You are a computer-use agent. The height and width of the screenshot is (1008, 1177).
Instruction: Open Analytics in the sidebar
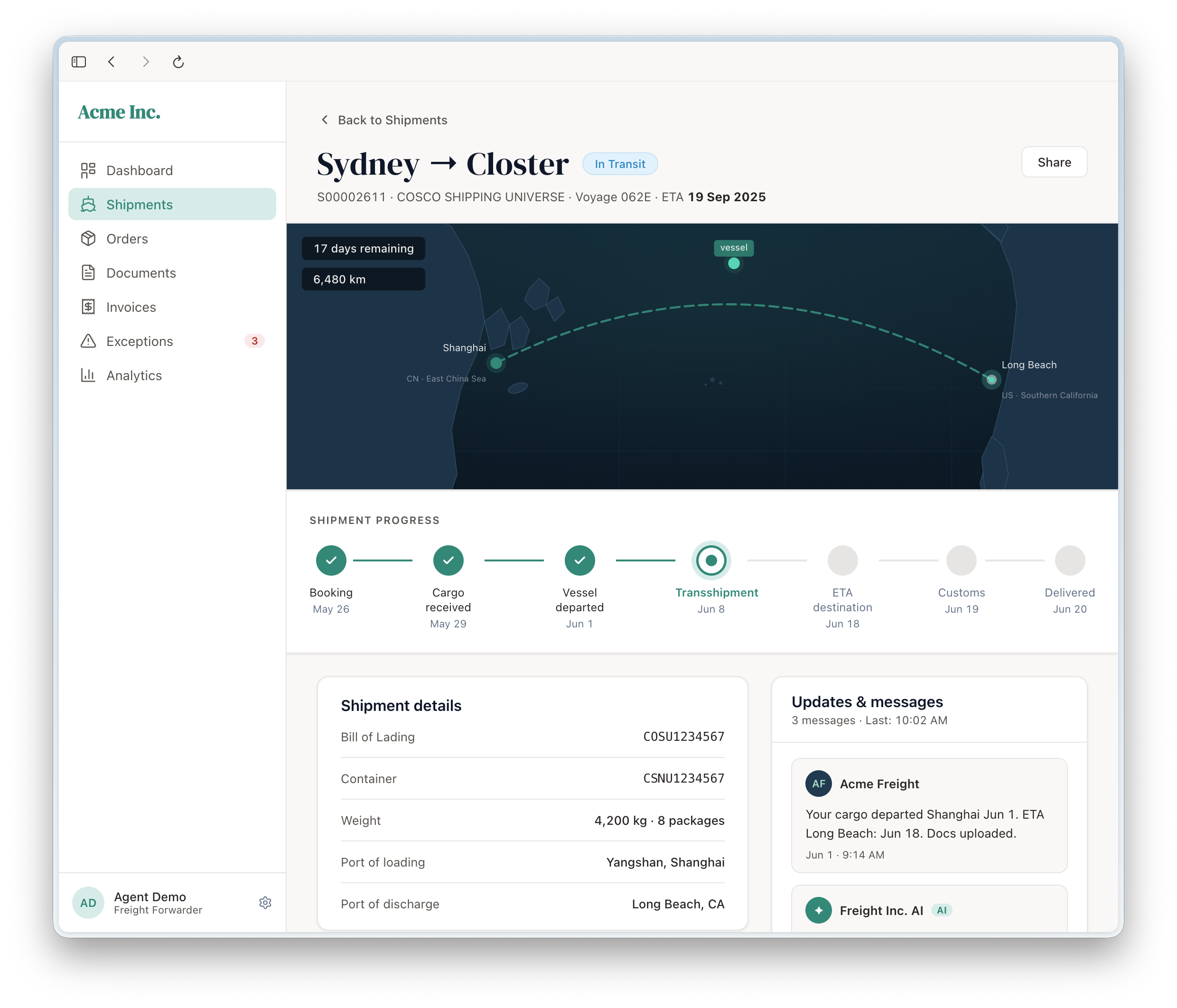[x=172, y=375]
